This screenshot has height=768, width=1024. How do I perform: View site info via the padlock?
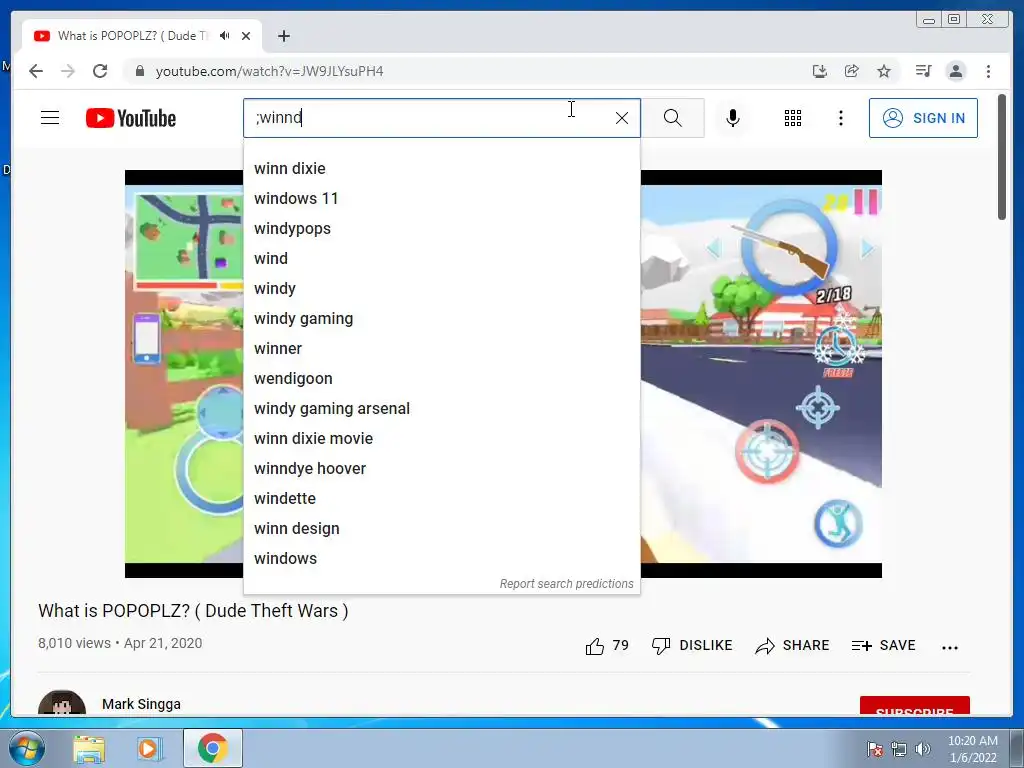140,71
